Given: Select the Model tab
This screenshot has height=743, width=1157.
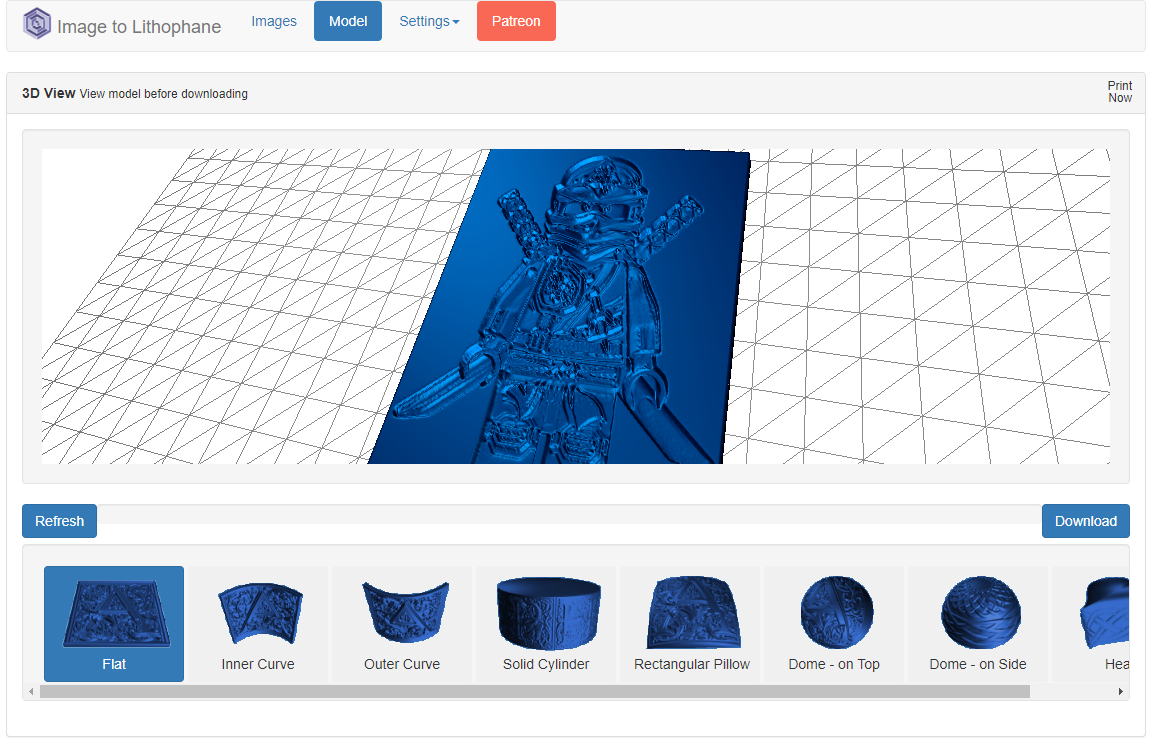Looking at the screenshot, I should 348,21.
